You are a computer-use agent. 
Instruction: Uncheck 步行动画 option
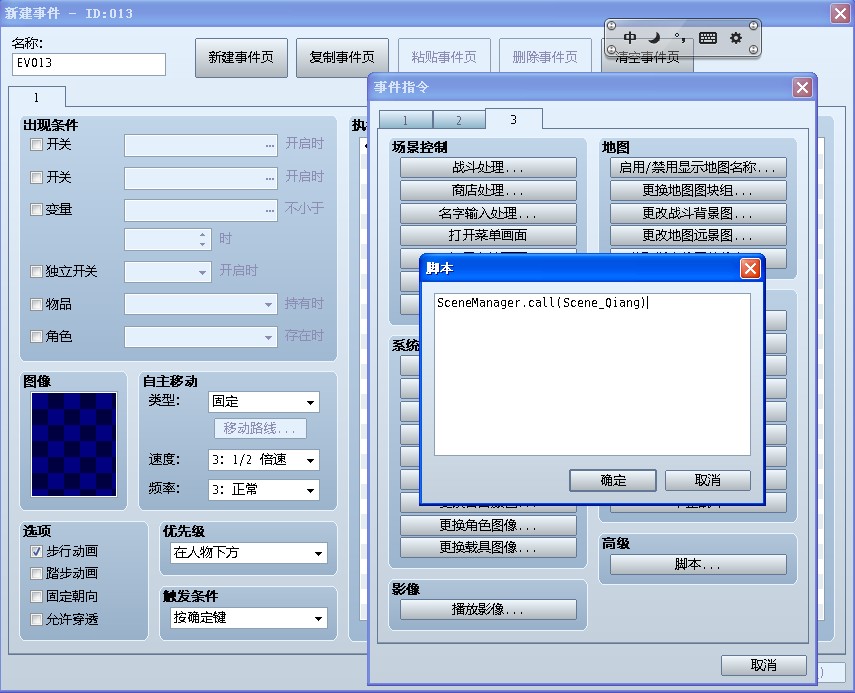[37, 552]
